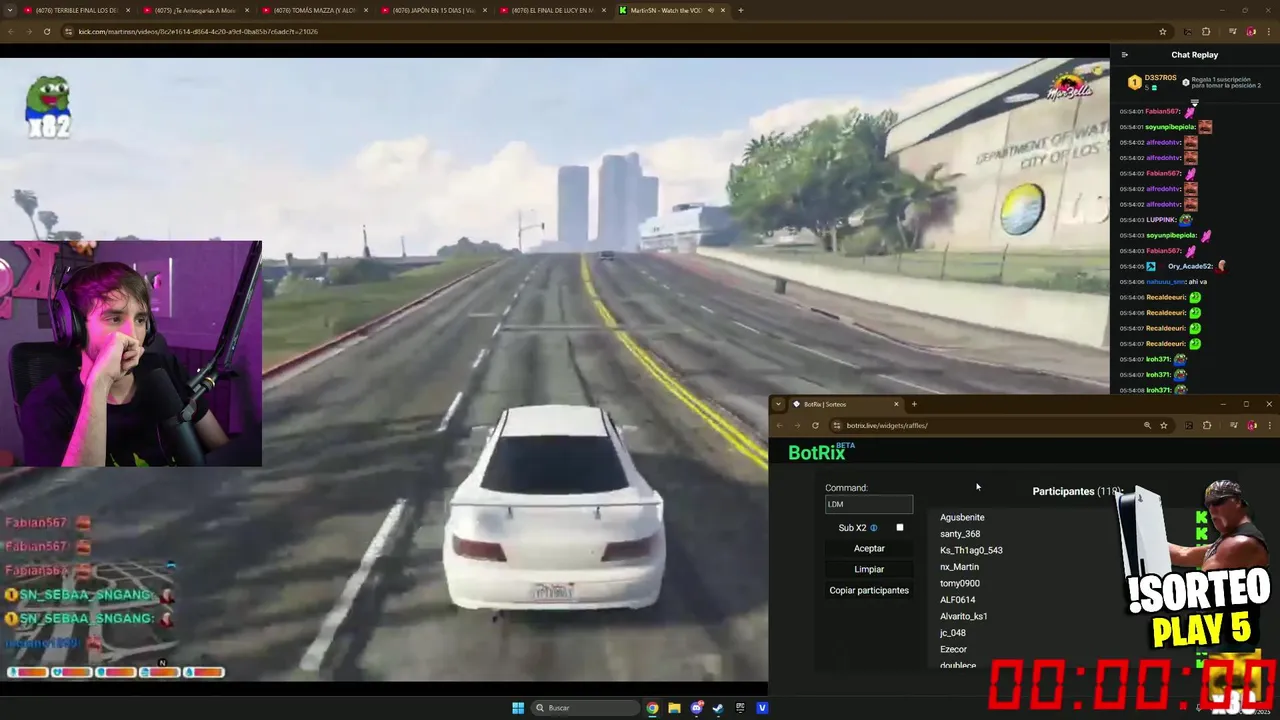Screen dimensions: 1280x720
Task: Select participant nx_Martin
Action: click(x=959, y=567)
